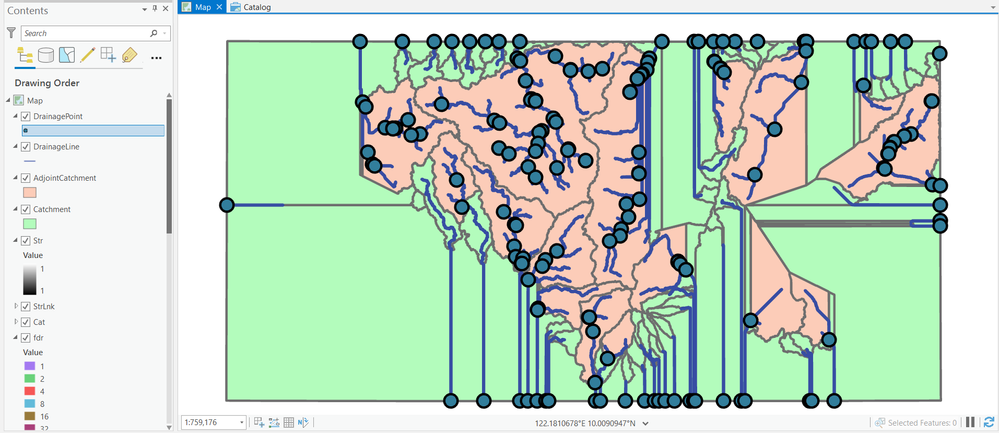
Task: Select the AdjointCatchment layer name
Action: point(64,178)
